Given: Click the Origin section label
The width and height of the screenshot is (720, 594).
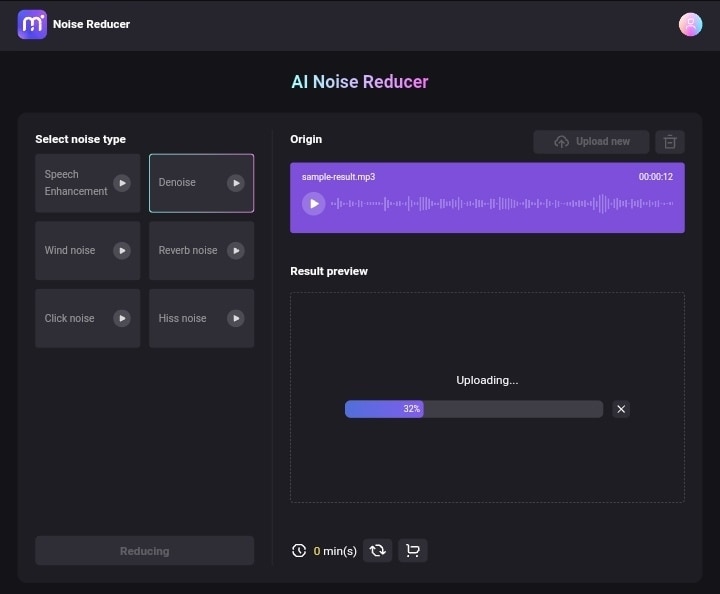Looking at the screenshot, I should [306, 139].
